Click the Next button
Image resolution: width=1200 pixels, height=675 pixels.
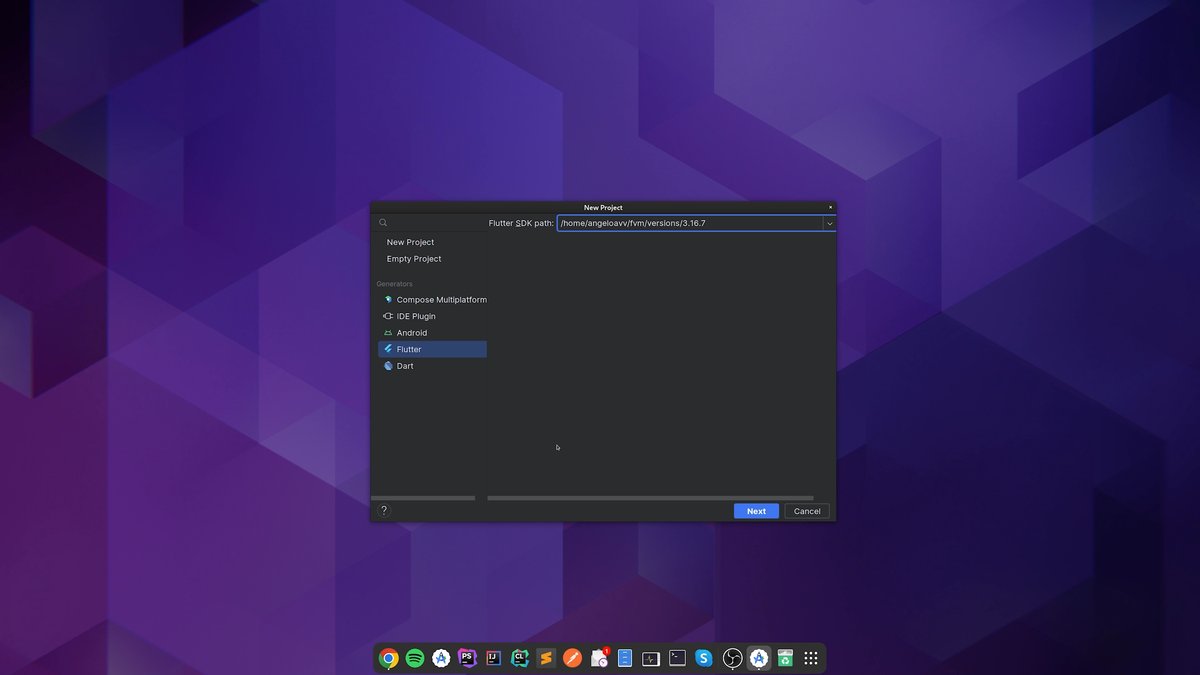pos(756,511)
